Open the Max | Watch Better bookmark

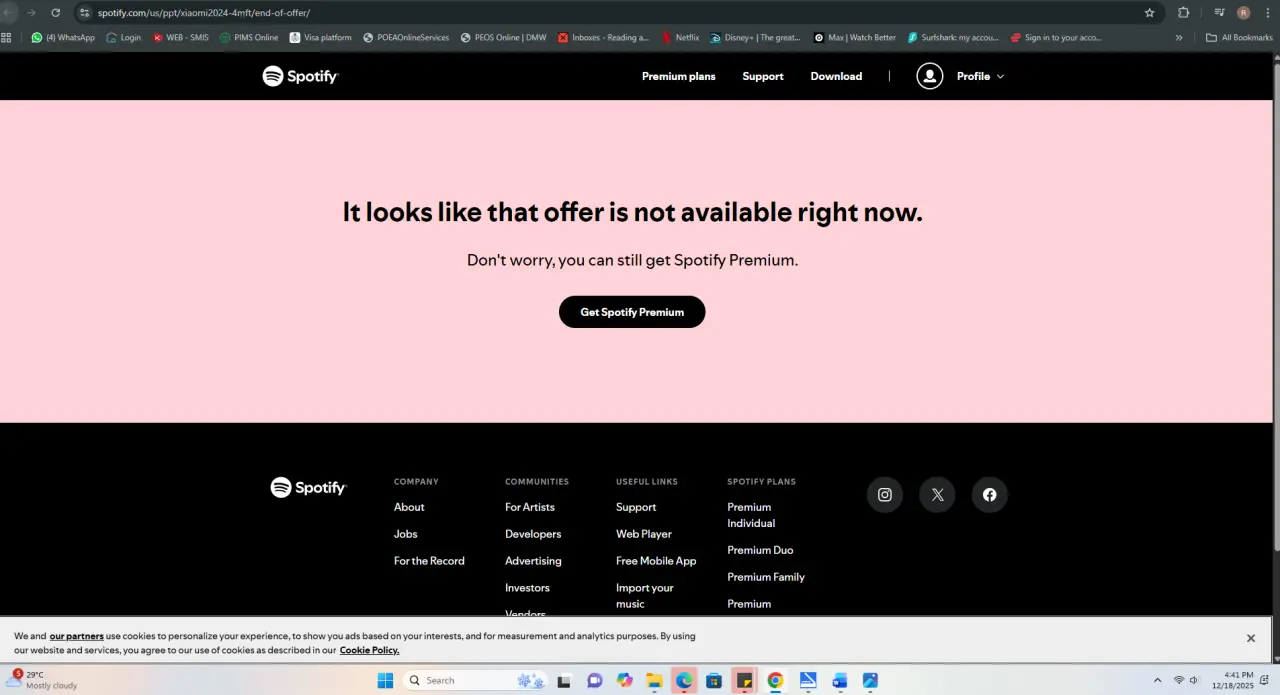855,37
